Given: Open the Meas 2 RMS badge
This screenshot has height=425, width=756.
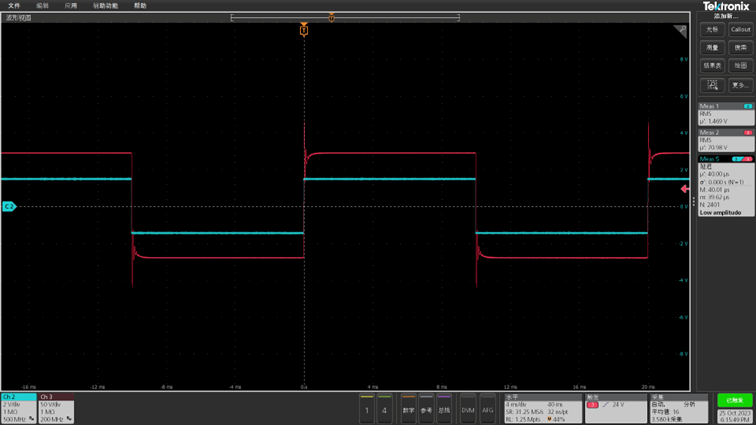Looking at the screenshot, I should coord(726,140).
